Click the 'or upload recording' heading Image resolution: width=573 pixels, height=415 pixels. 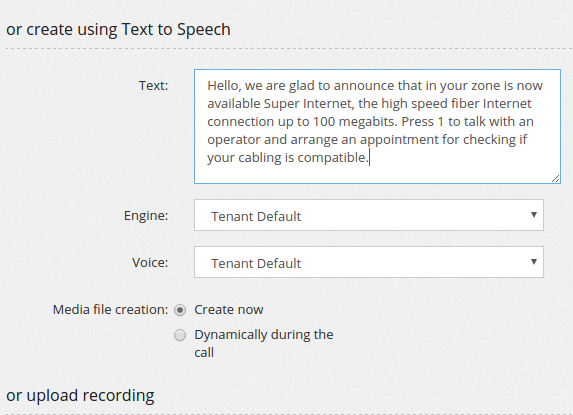click(x=80, y=396)
